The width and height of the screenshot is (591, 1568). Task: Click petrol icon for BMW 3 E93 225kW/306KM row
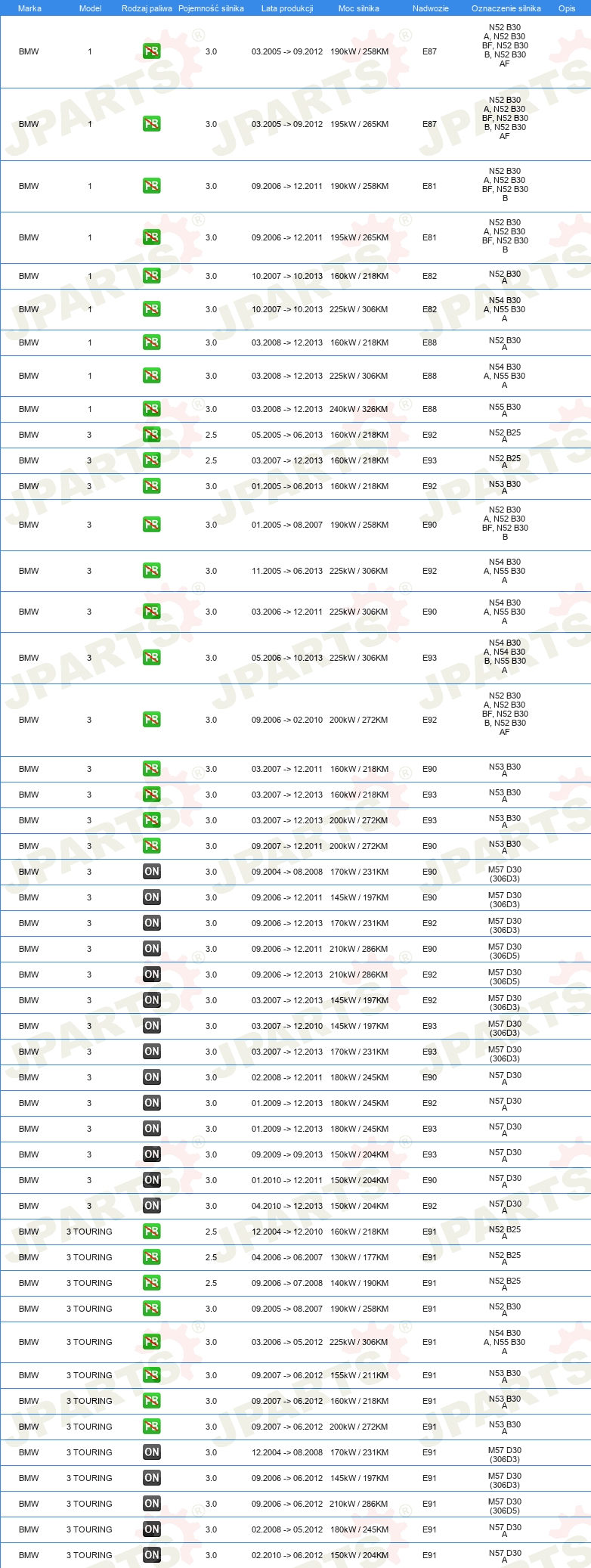[x=151, y=658]
